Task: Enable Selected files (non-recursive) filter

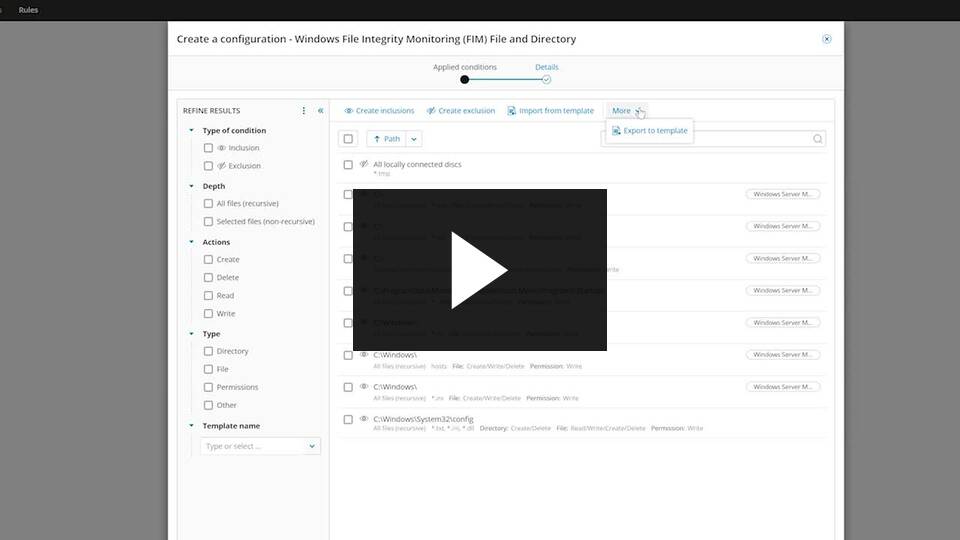Action: point(208,222)
